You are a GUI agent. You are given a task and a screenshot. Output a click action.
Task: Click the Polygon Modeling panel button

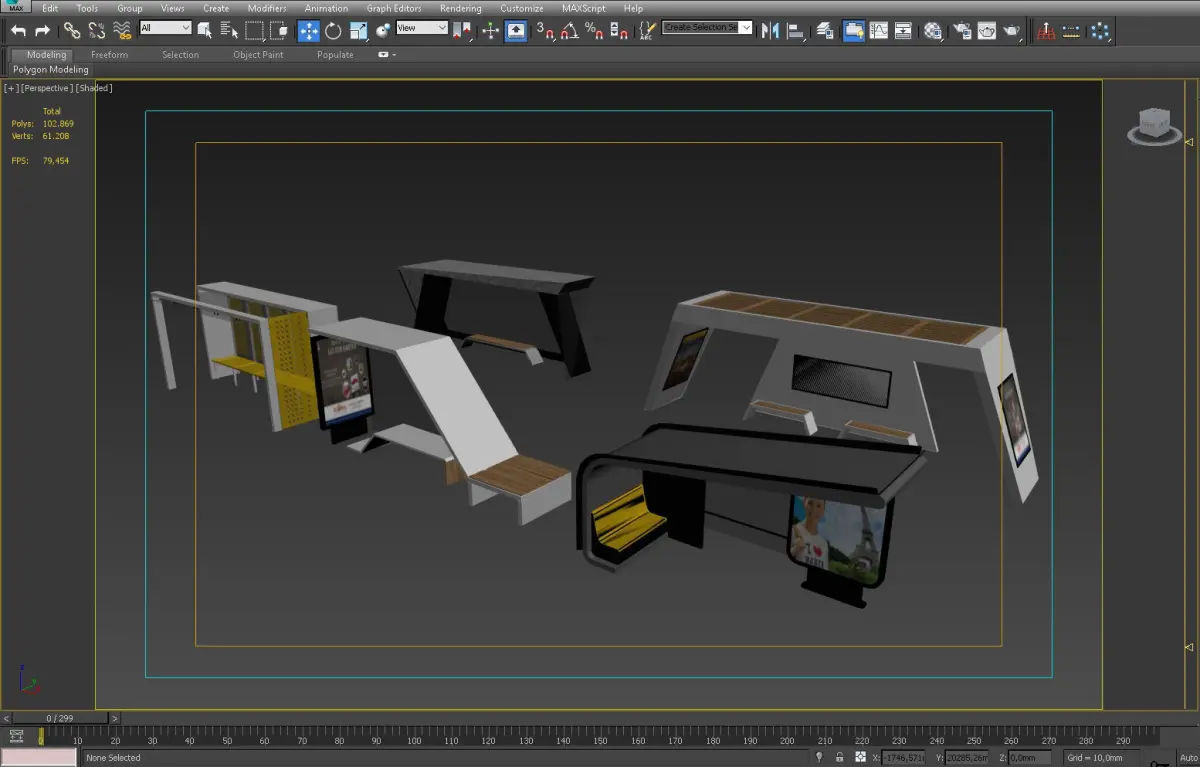51,70
